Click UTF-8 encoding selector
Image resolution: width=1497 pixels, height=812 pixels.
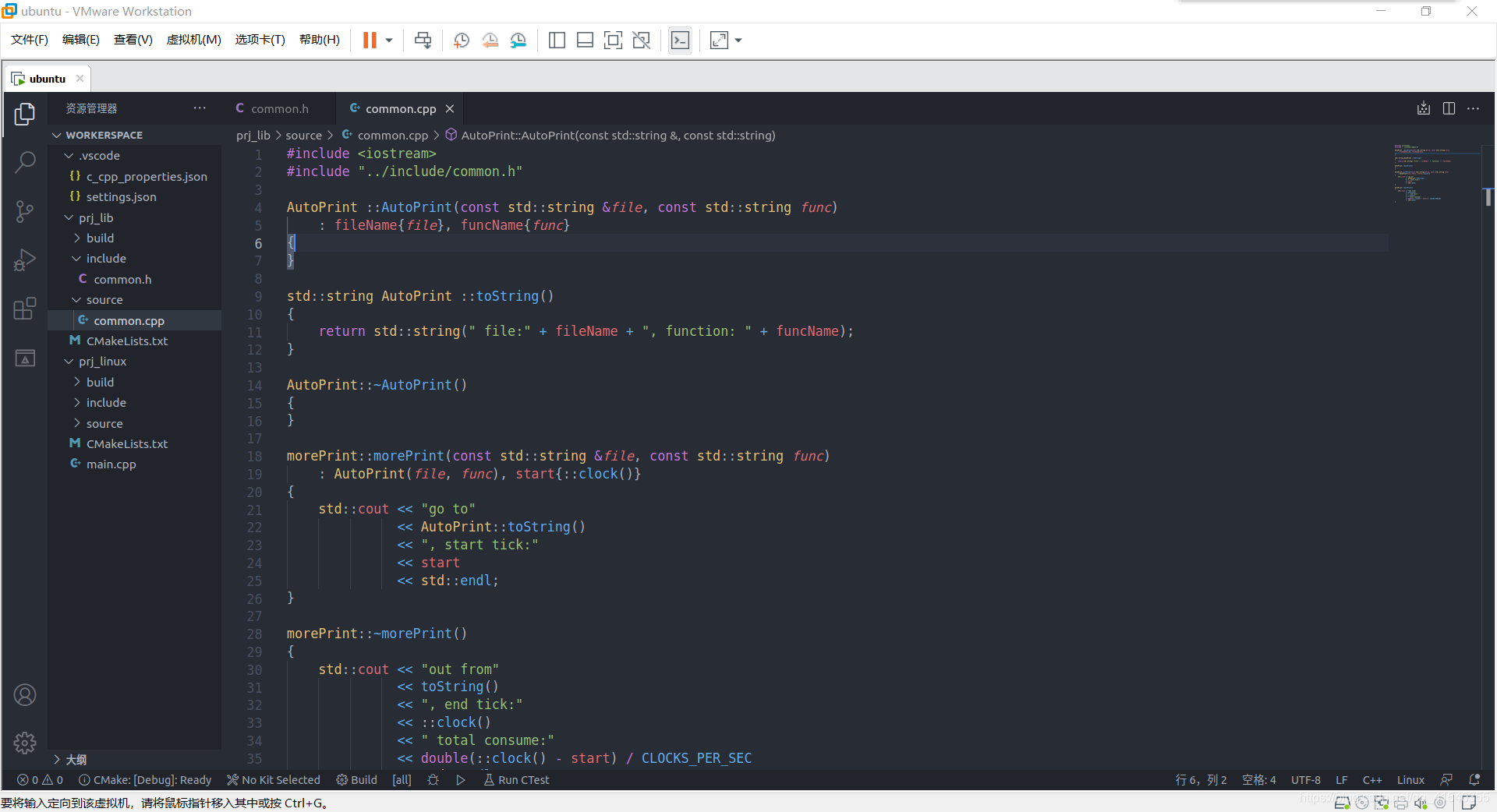[x=1306, y=780]
